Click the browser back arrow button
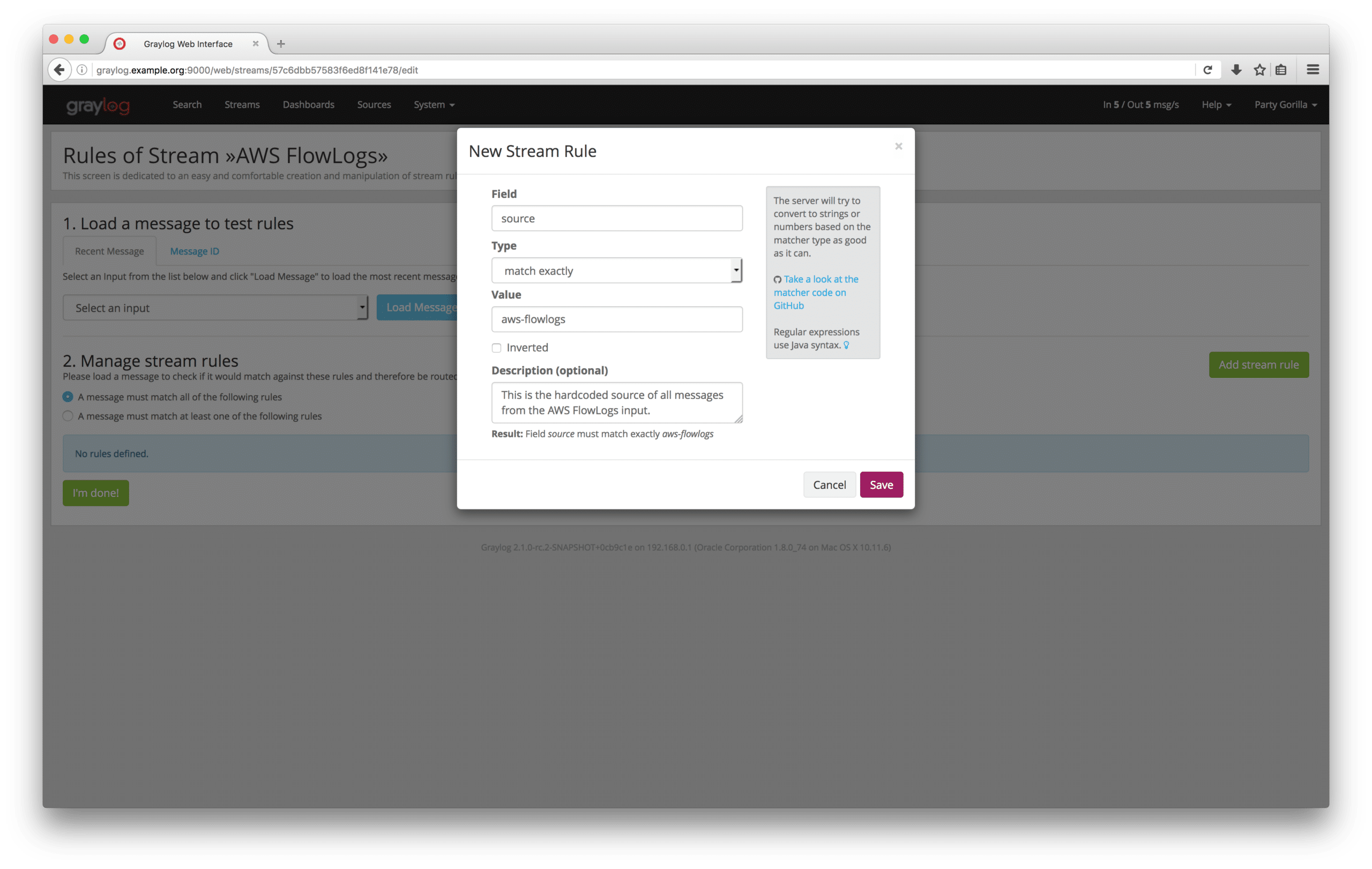Image resolution: width=1372 pixels, height=869 pixels. [x=59, y=70]
